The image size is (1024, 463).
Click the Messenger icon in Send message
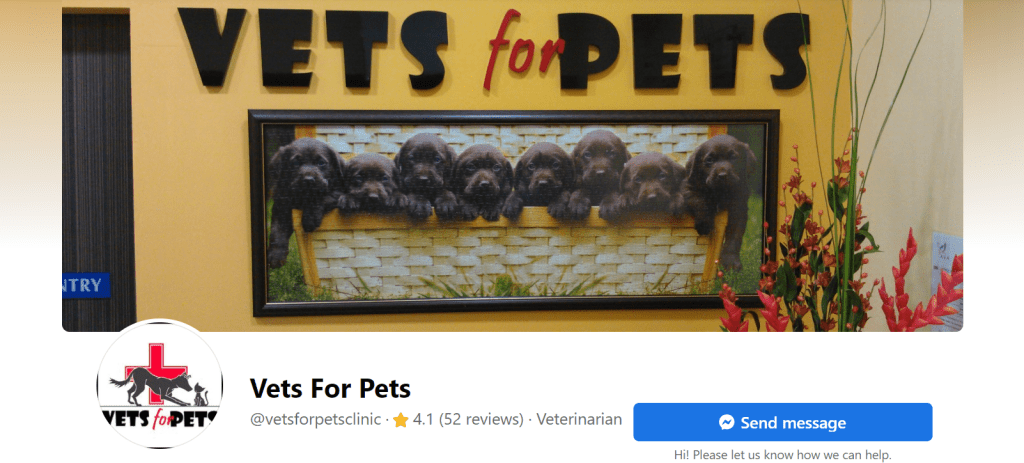click(x=727, y=423)
